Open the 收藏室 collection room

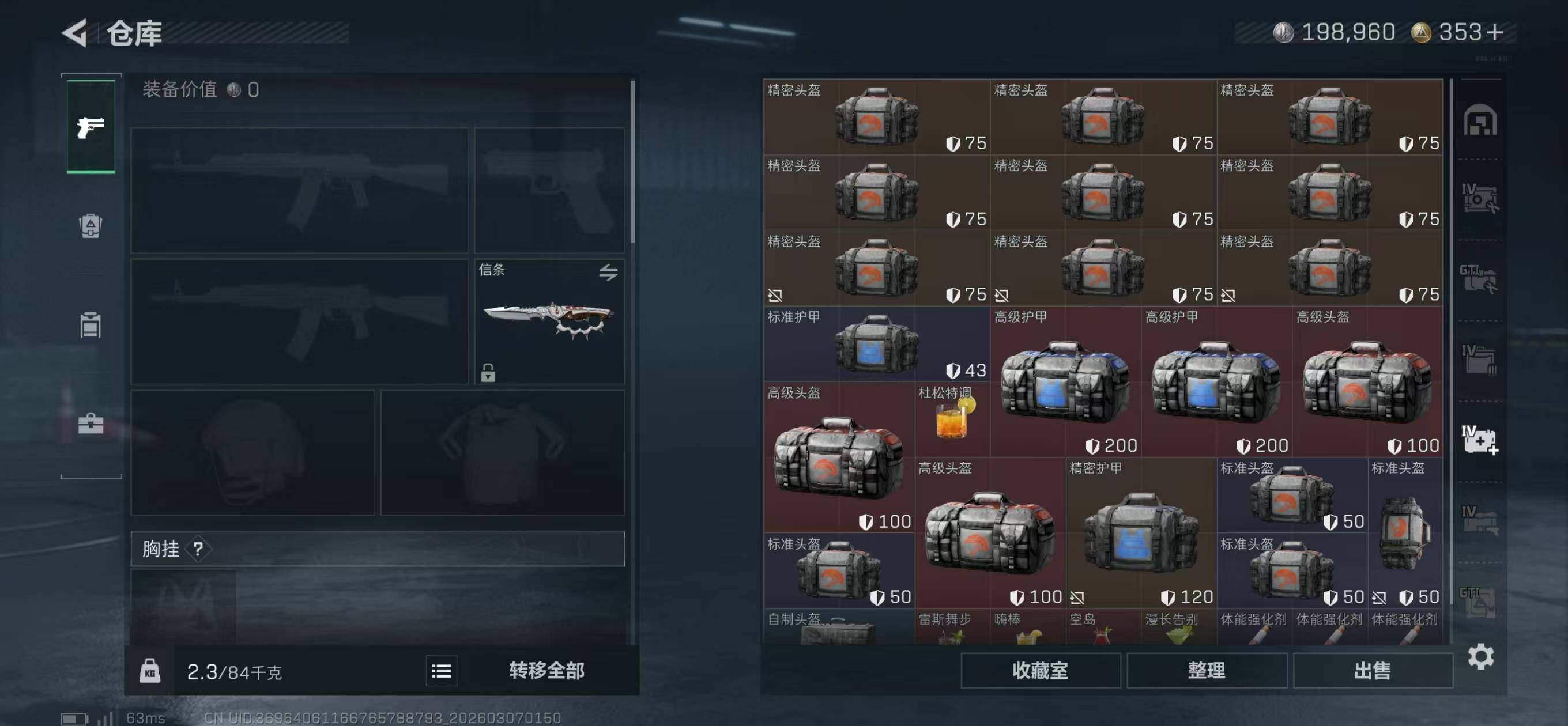pos(1041,671)
